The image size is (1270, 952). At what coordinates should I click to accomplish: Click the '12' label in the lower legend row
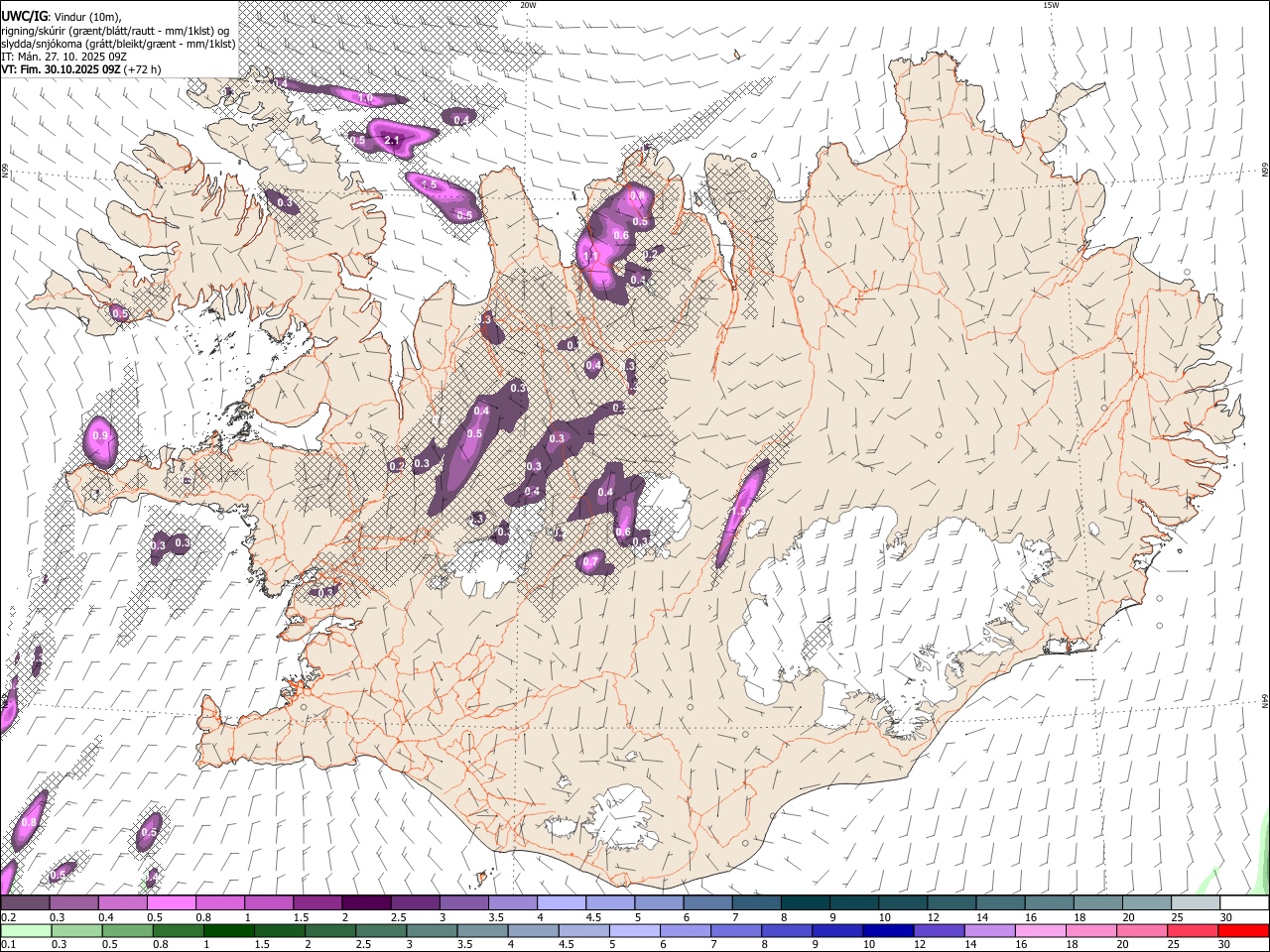click(x=919, y=945)
